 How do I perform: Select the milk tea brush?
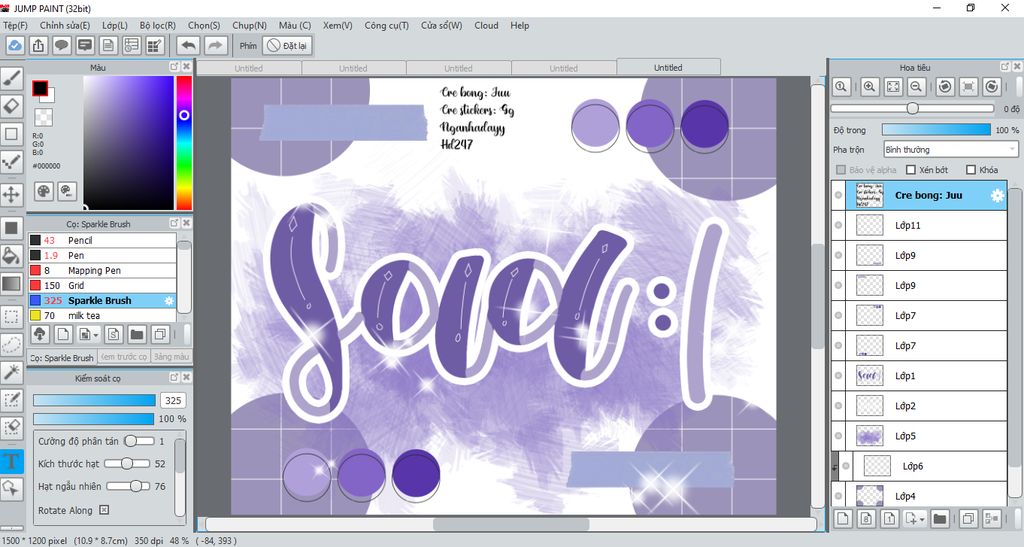click(102, 315)
